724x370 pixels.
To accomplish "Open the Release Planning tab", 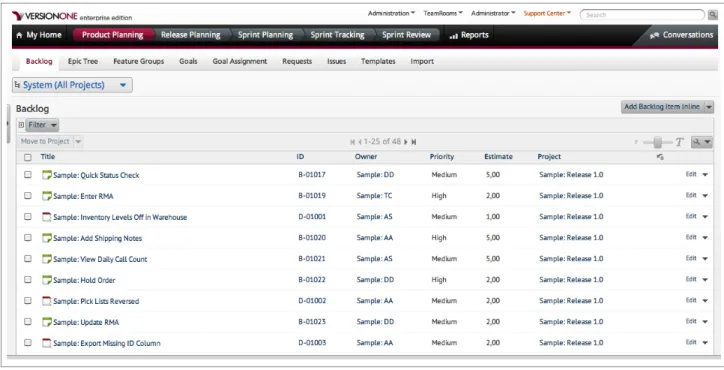I will coord(190,35).
